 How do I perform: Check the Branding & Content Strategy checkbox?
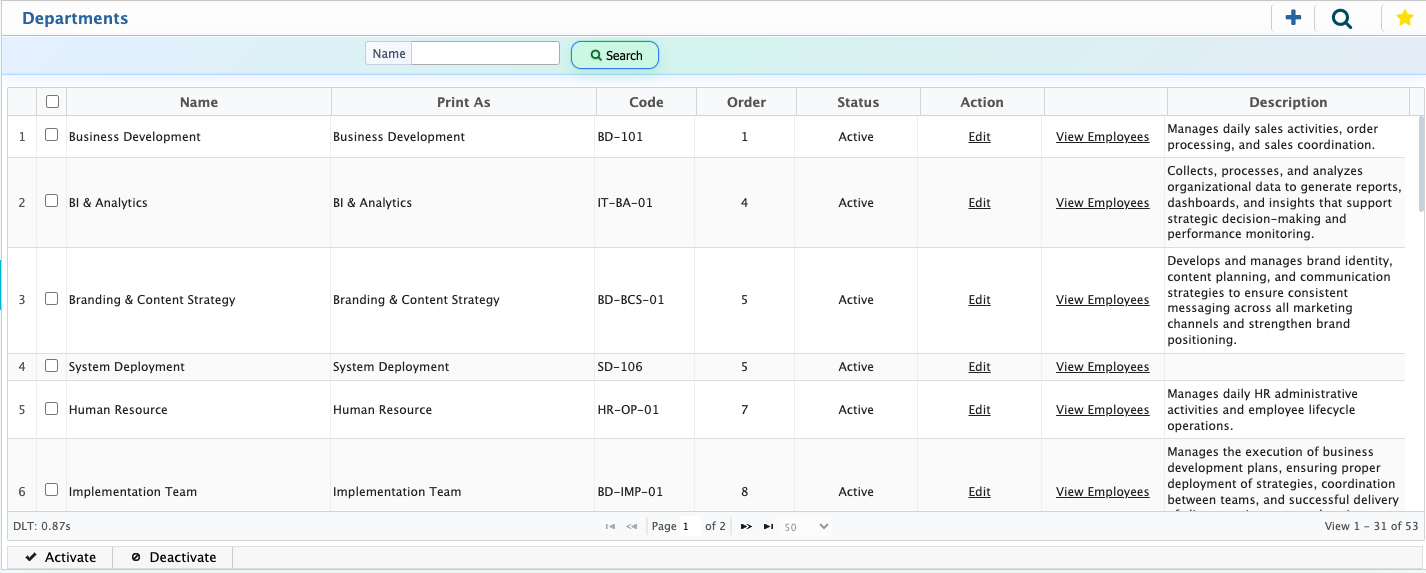coord(52,299)
